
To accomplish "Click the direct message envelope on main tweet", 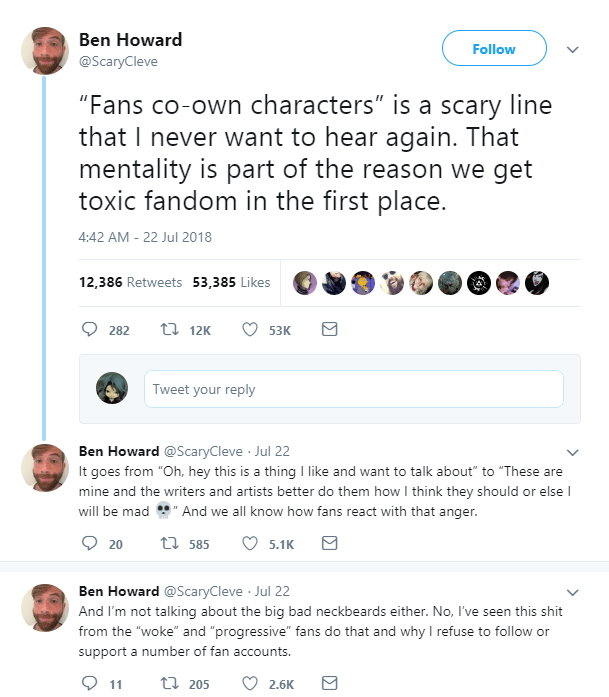I will pos(329,329).
